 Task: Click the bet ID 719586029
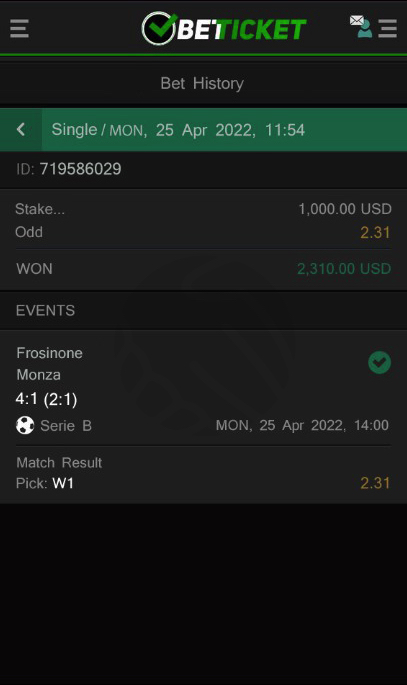tap(80, 169)
